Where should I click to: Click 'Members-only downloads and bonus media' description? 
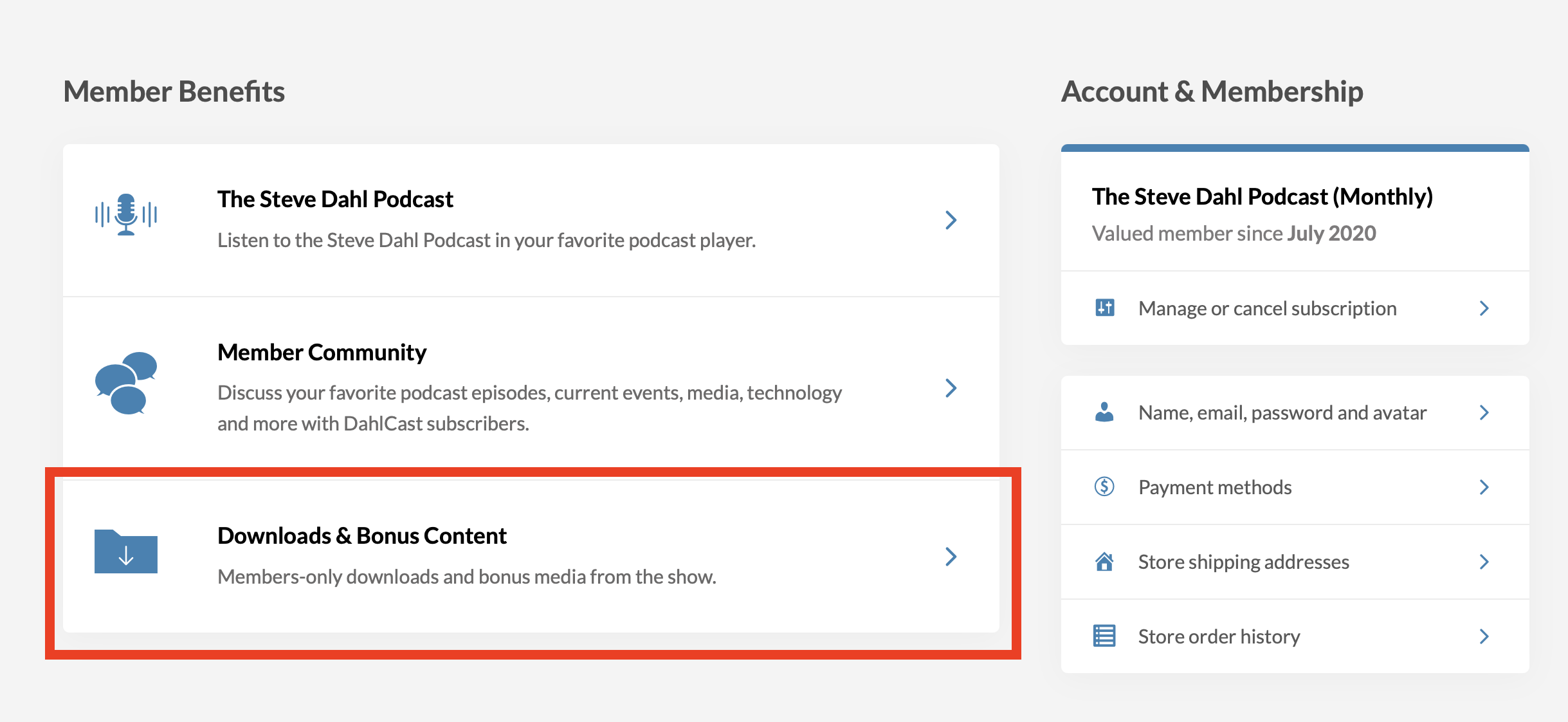click(x=467, y=577)
